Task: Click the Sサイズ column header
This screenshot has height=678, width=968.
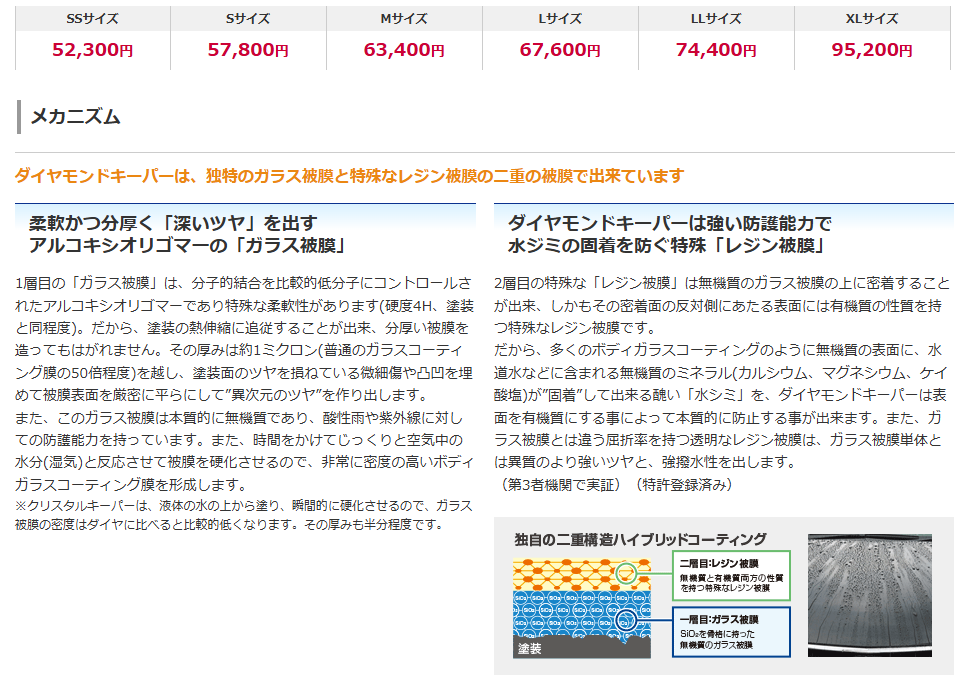Action: (x=248, y=18)
